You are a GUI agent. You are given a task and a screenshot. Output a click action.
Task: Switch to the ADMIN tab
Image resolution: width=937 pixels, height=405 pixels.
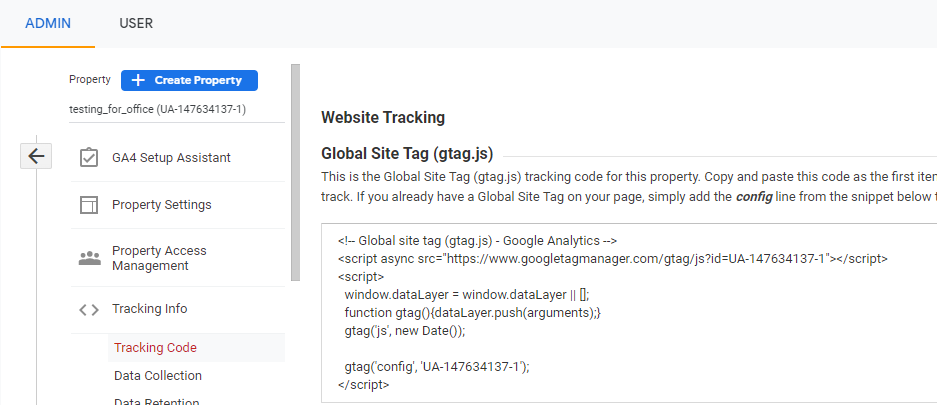48,23
